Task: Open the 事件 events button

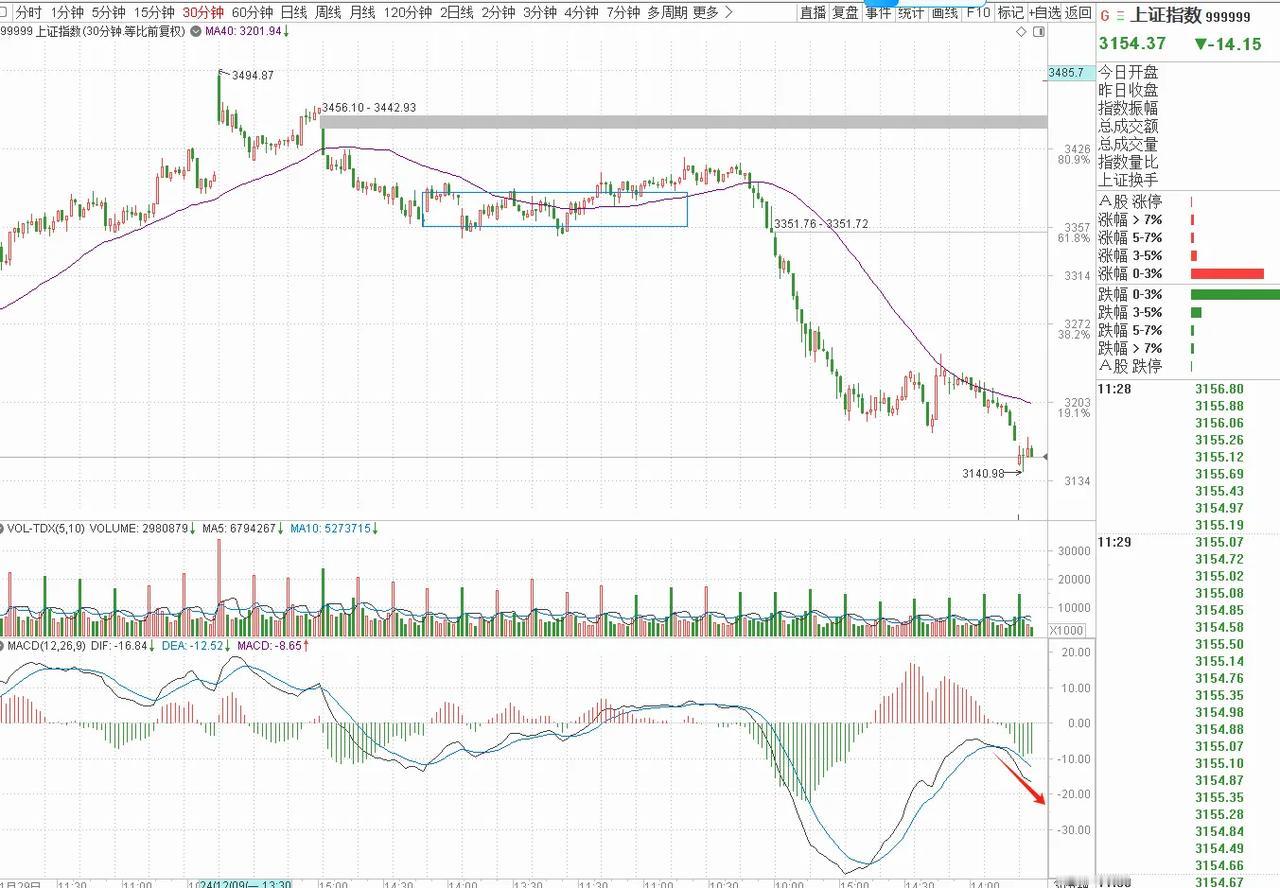Action: click(x=878, y=12)
